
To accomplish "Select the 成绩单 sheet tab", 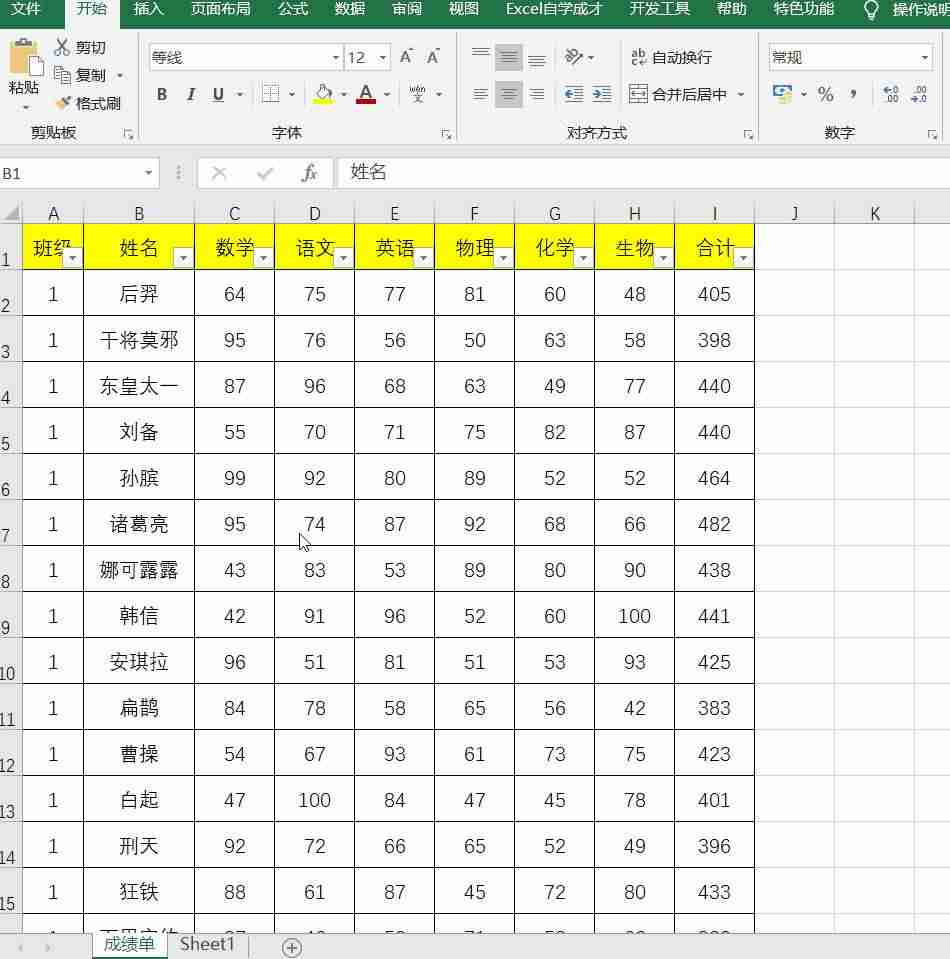I will (x=129, y=944).
